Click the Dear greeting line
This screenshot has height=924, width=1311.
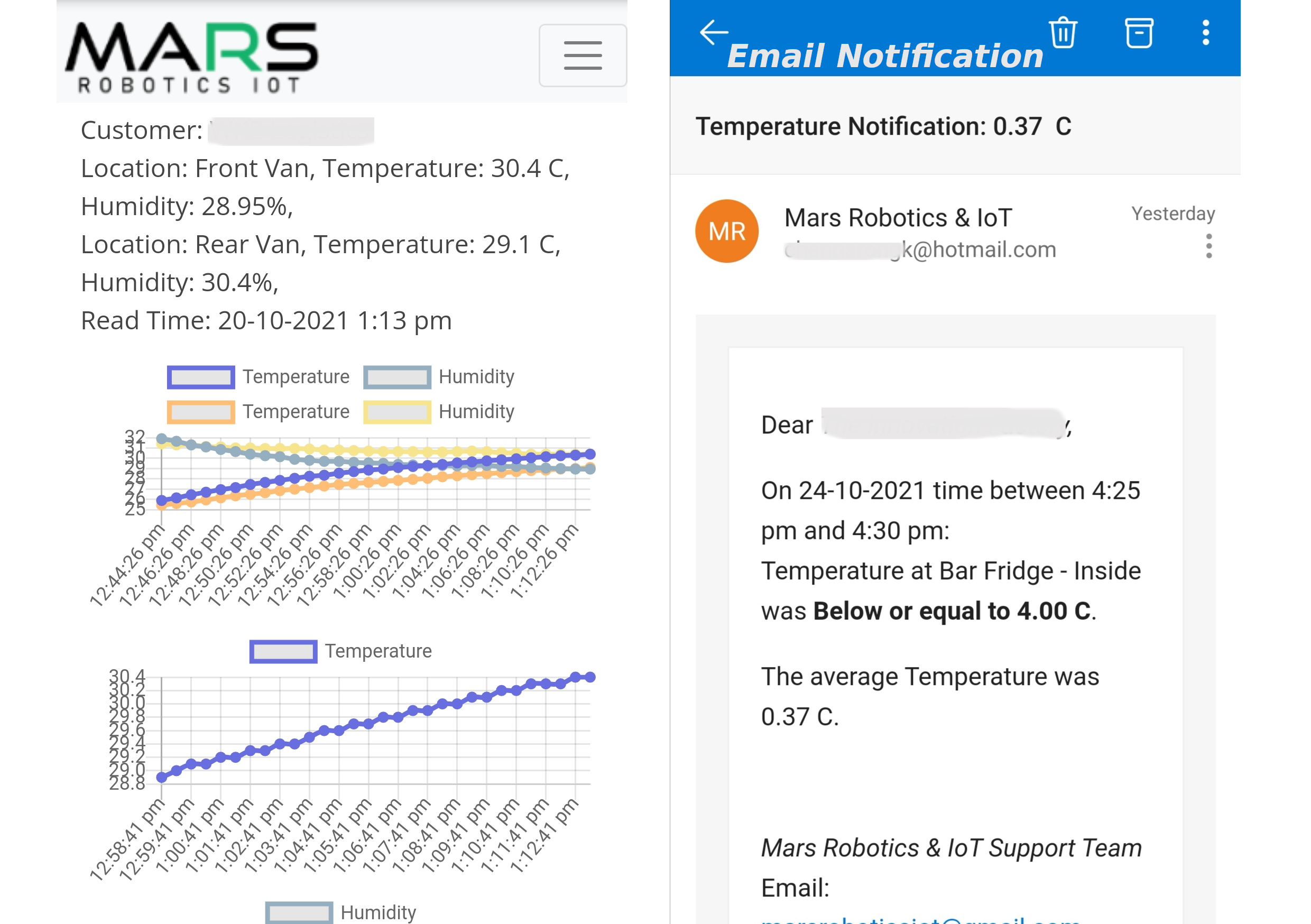pos(916,425)
